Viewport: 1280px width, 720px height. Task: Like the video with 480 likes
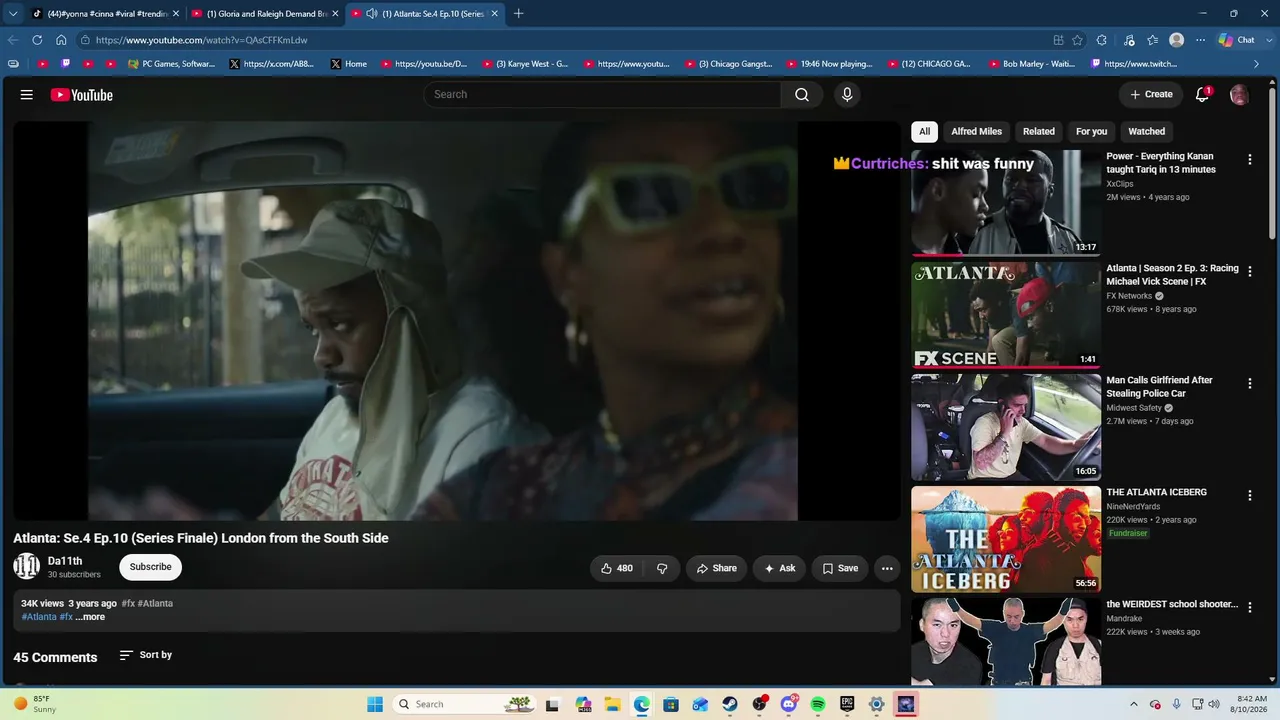coord(617,568)
